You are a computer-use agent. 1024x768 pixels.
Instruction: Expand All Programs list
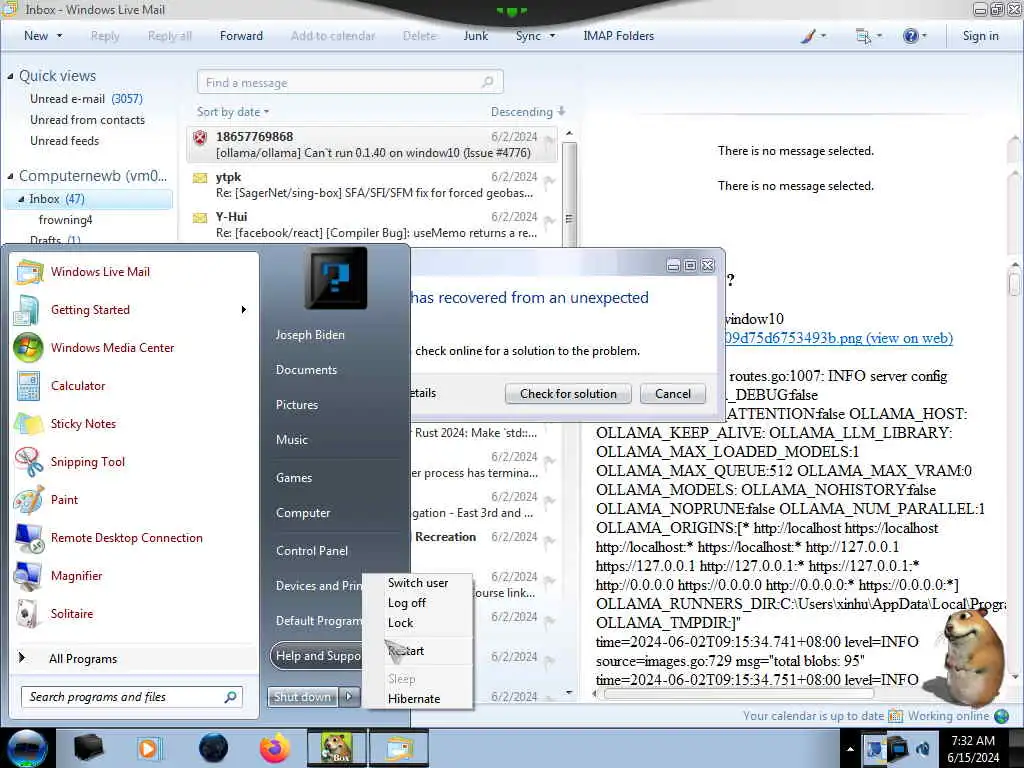[83, 658]
